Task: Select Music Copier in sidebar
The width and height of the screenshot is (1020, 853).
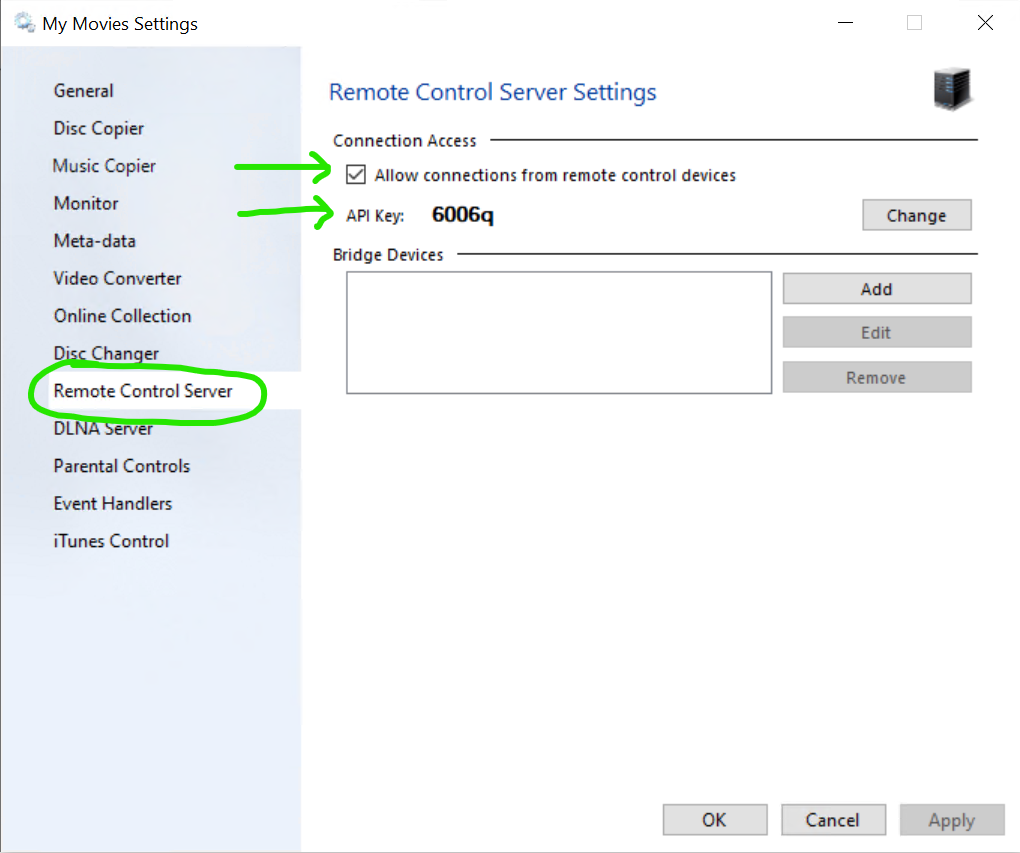Action: pyautogui.click(x=104, y=166)
